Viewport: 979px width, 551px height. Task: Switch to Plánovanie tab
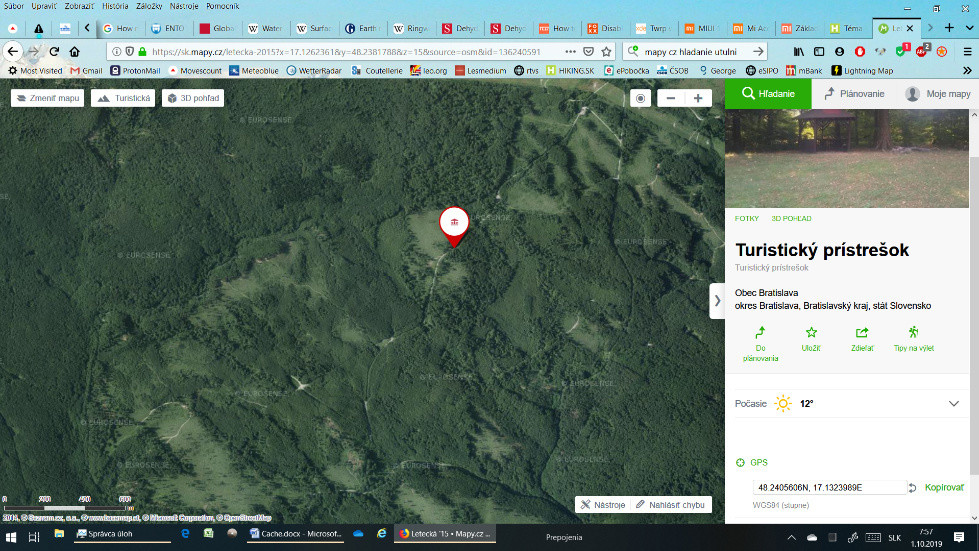click(x=854, y=94)
